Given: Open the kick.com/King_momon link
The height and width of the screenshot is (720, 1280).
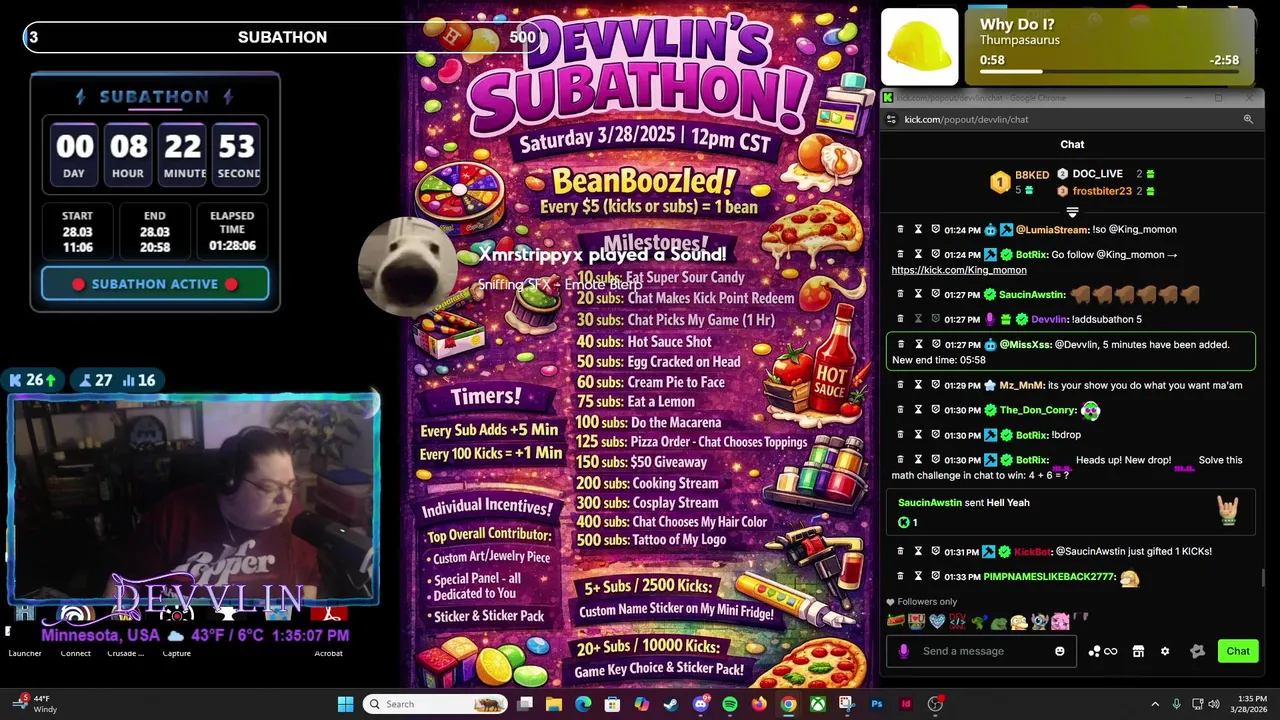Looking at the screenshot, I should pos(959,270).
